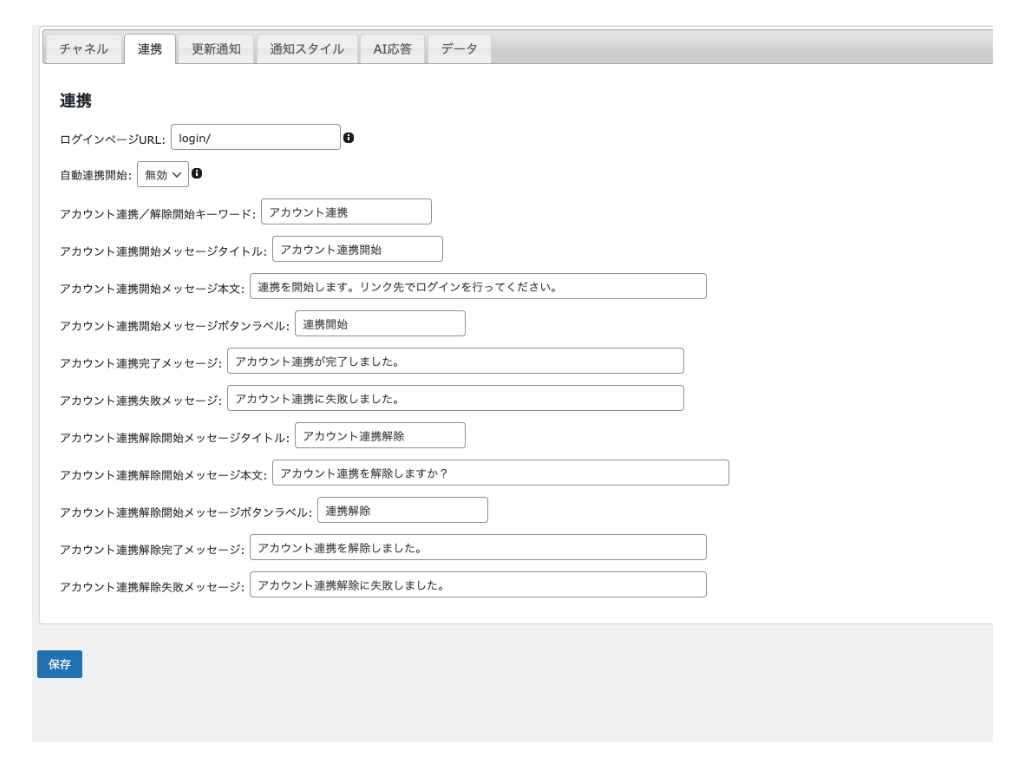
Task: Focus the アカウント連携解除開始メッセージボタンラベル field
Action: [x=402, y=509]
